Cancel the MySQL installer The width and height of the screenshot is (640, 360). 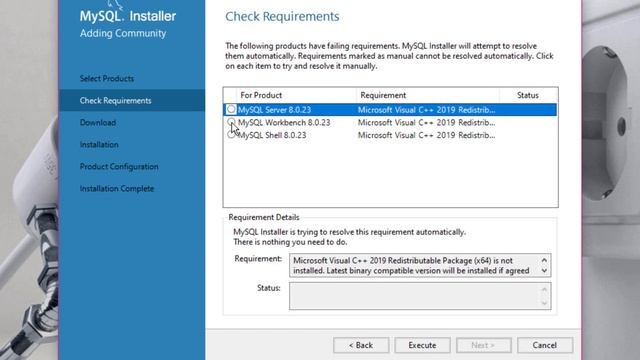545,345
